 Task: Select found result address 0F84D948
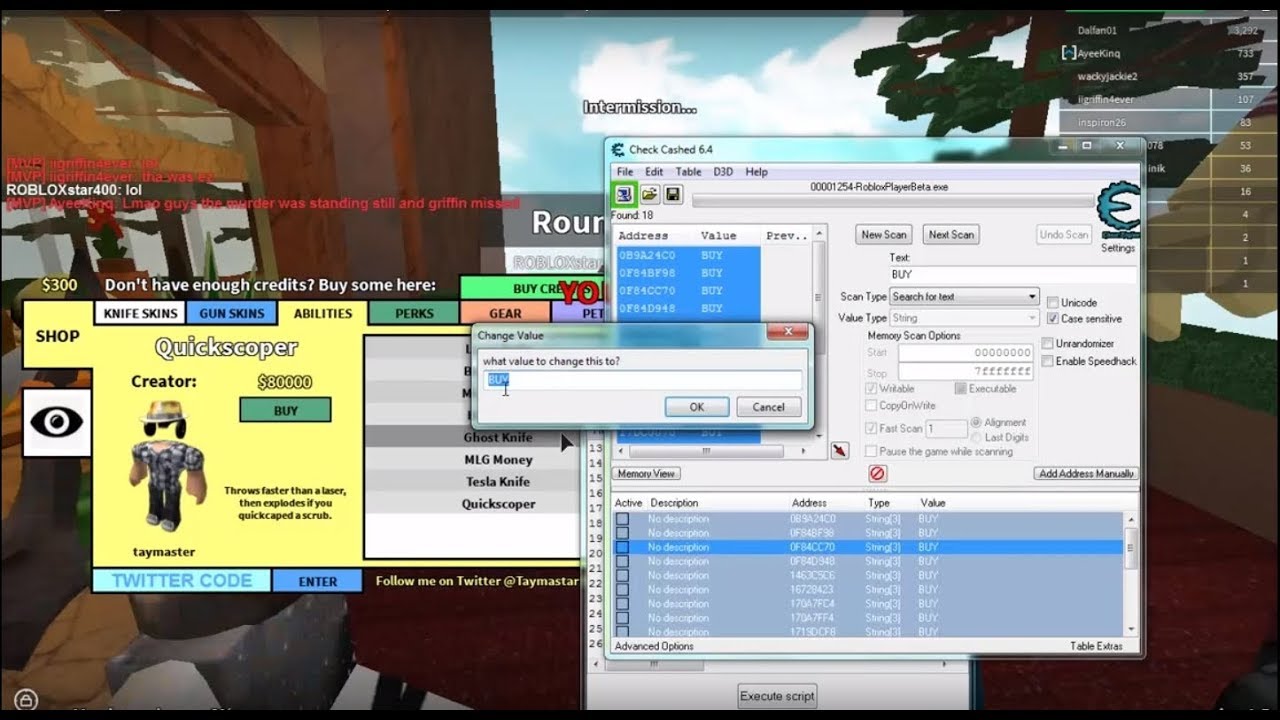(x=688, y=308)
